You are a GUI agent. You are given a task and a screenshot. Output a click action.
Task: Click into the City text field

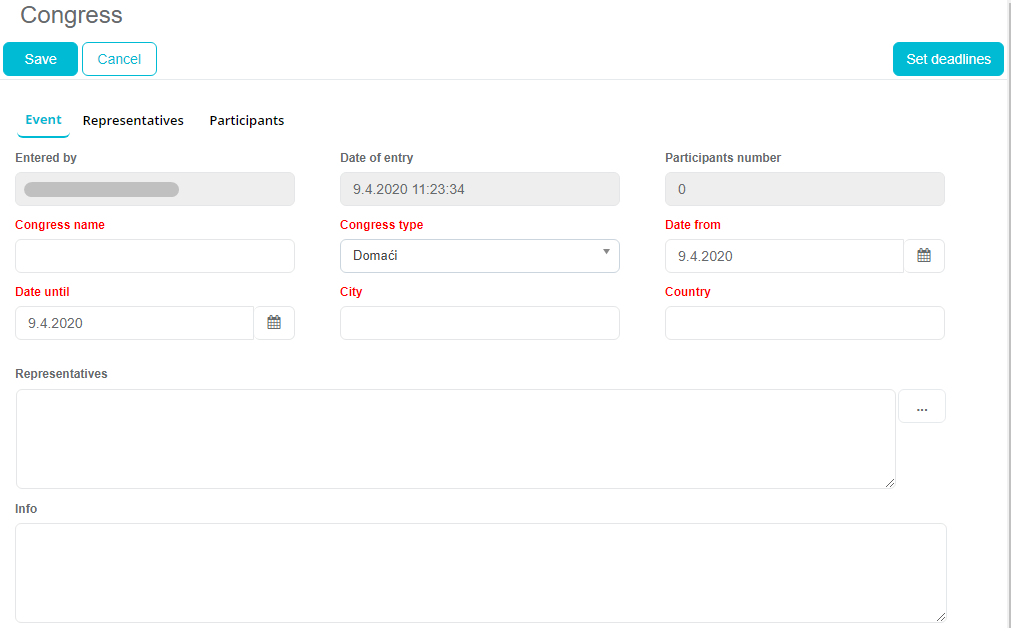pyautogui.click(x=479, y=323)
